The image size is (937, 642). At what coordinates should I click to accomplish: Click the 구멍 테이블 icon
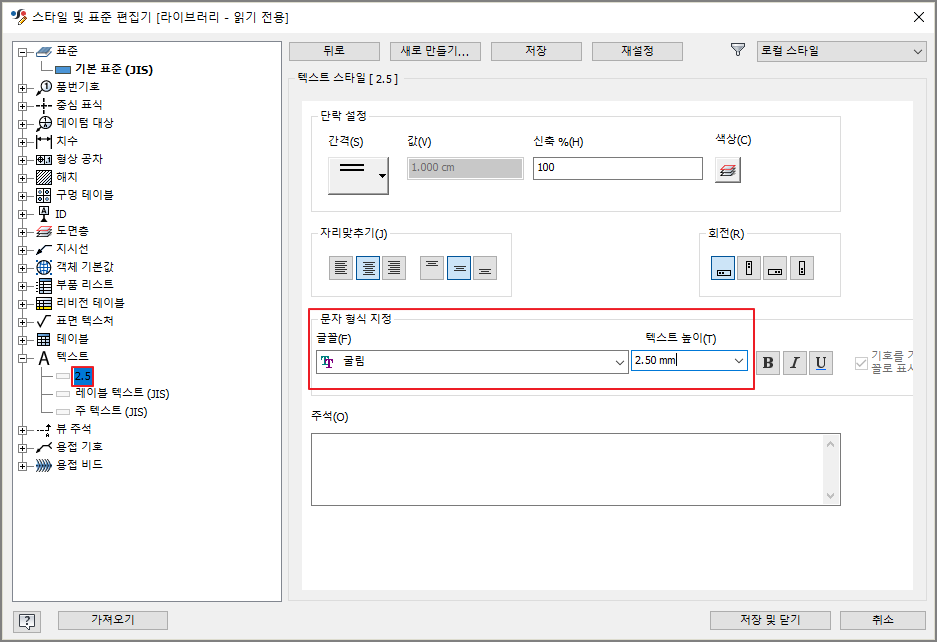[x=44, y=195]
